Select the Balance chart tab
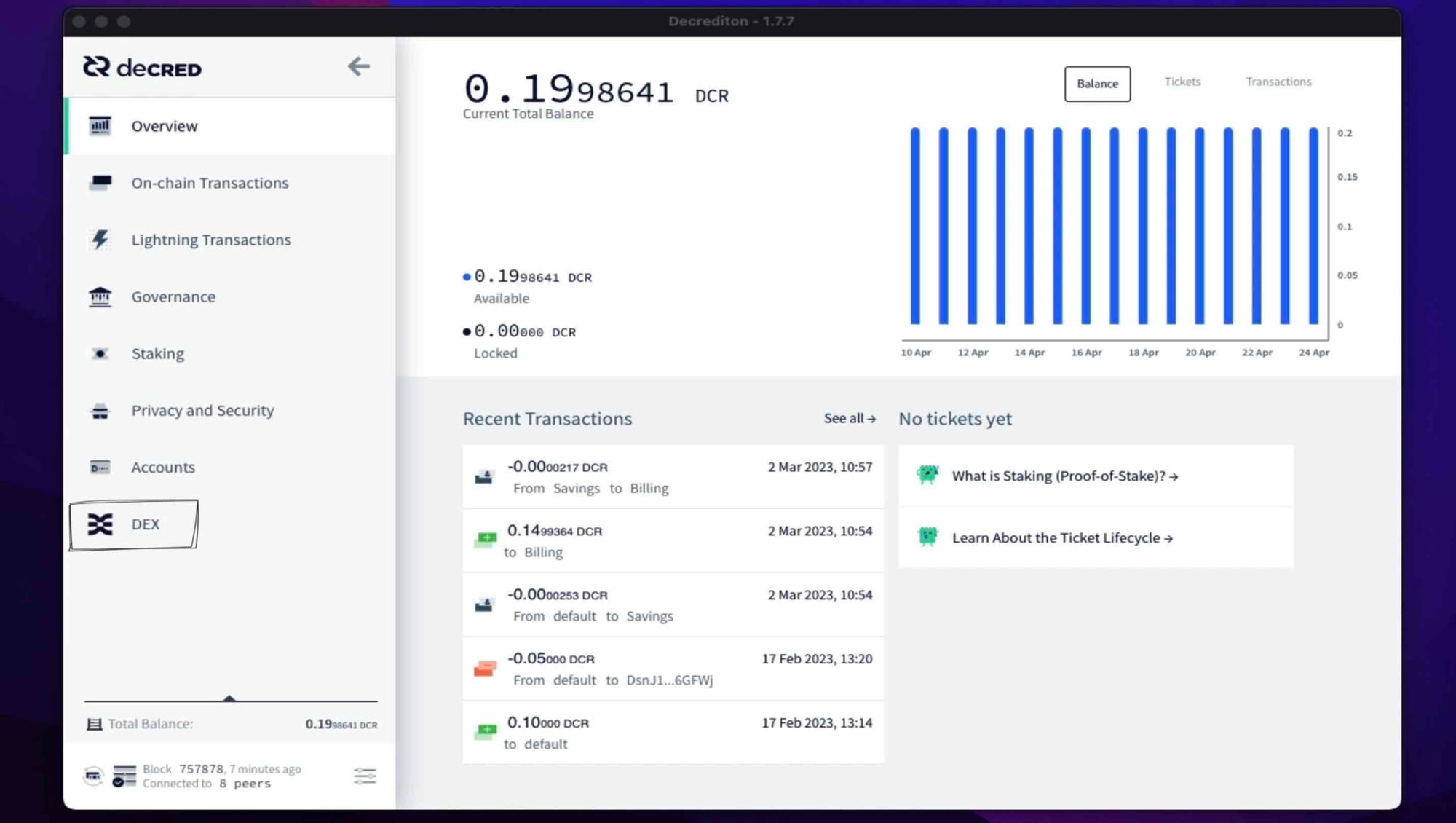 1097,84
